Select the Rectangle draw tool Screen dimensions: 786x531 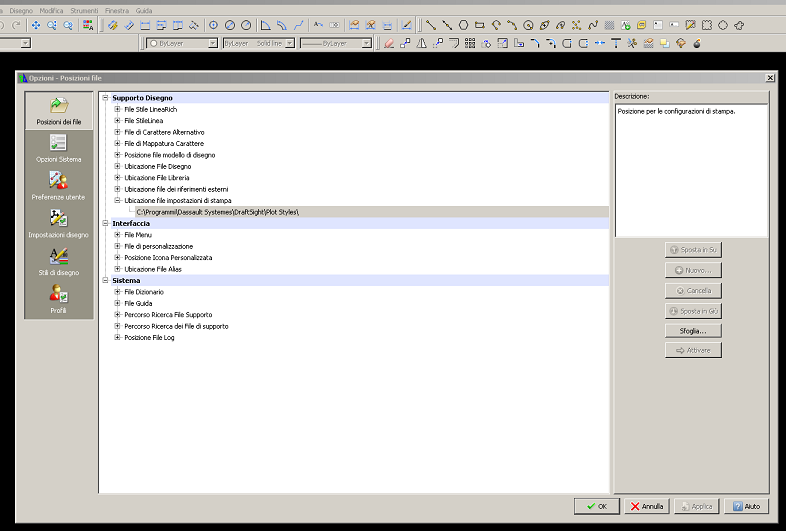click(x=480, y=25)
